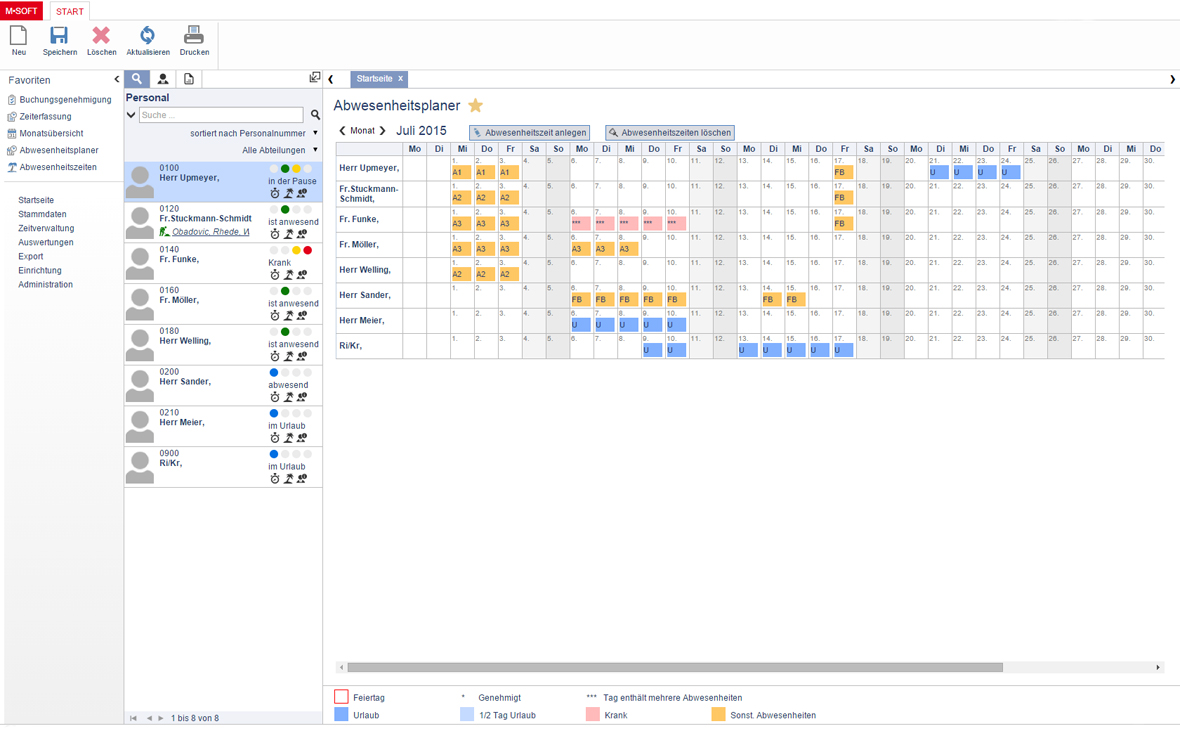Switch to person view tab in Personal panel
1180x738 pixels.
tap(163, 79)
